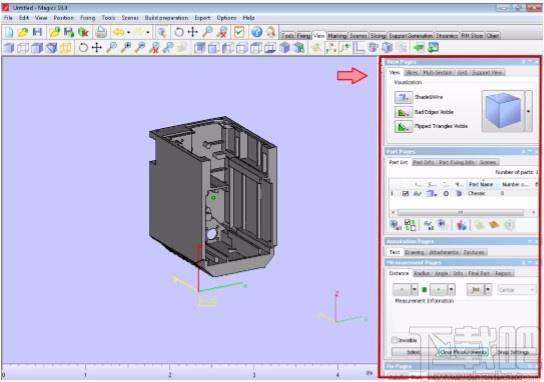The height and width of the screenshot is (382, 544).
Task: Open the measurement type icon dropdown arrow
Action: click(x=488, y=289)
